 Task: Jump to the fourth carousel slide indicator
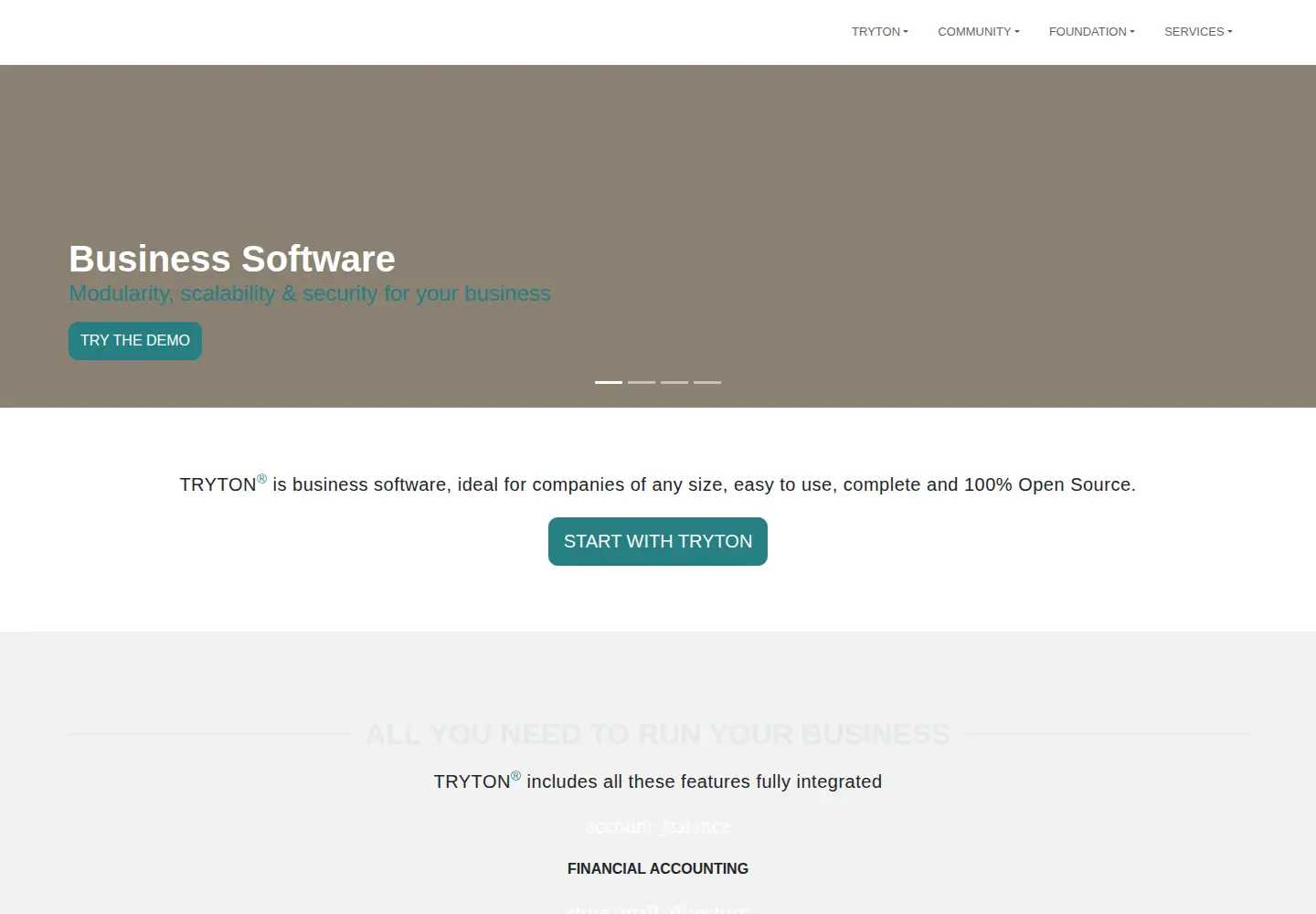pyautogui.click(x=707, y=382)
